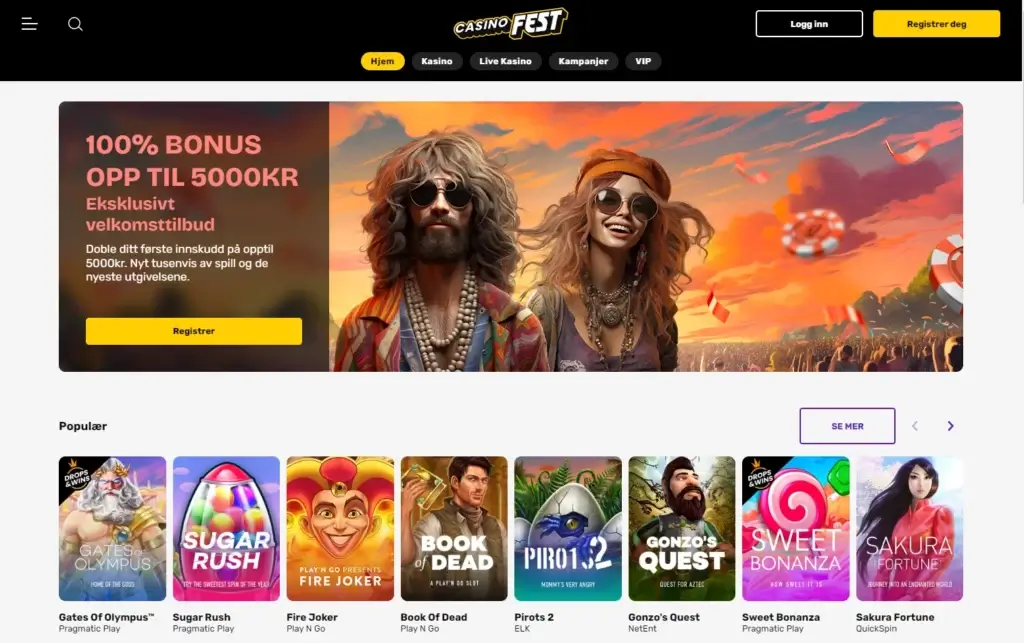Viewport: 1024px width, 643px height.
Task: Click the Gonzo's Quest title link
Action: tap(664, 617)
